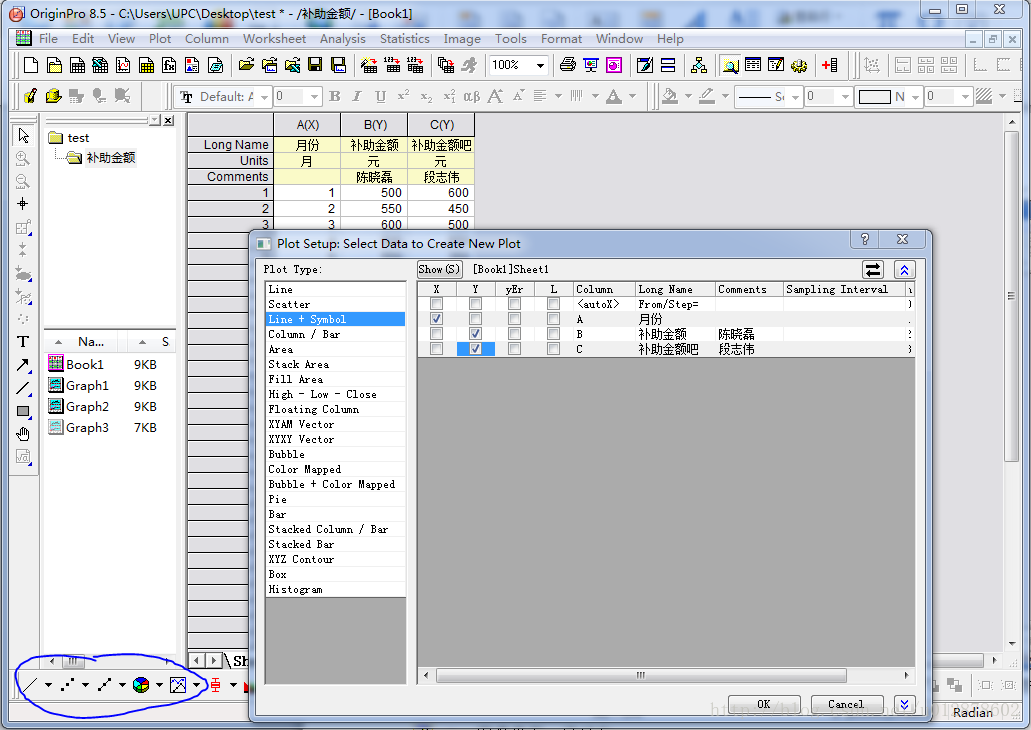This screenshot has width=1031, height=730.
Task: Check L checkbox for column C
Action: [x=554, y=349]
